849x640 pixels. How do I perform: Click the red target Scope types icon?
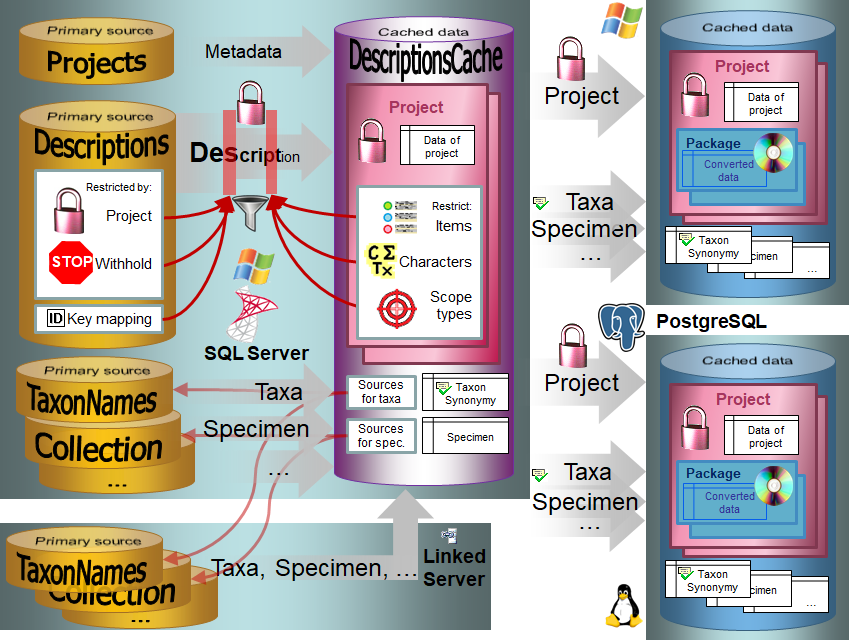396,310
